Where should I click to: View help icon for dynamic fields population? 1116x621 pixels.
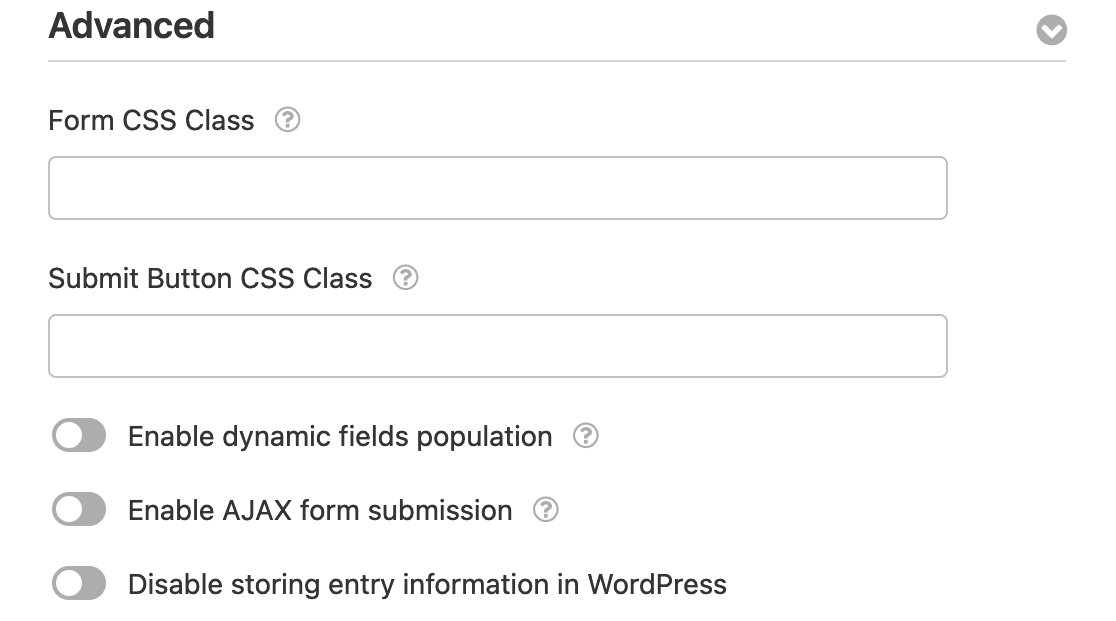[x=585, y=436]
